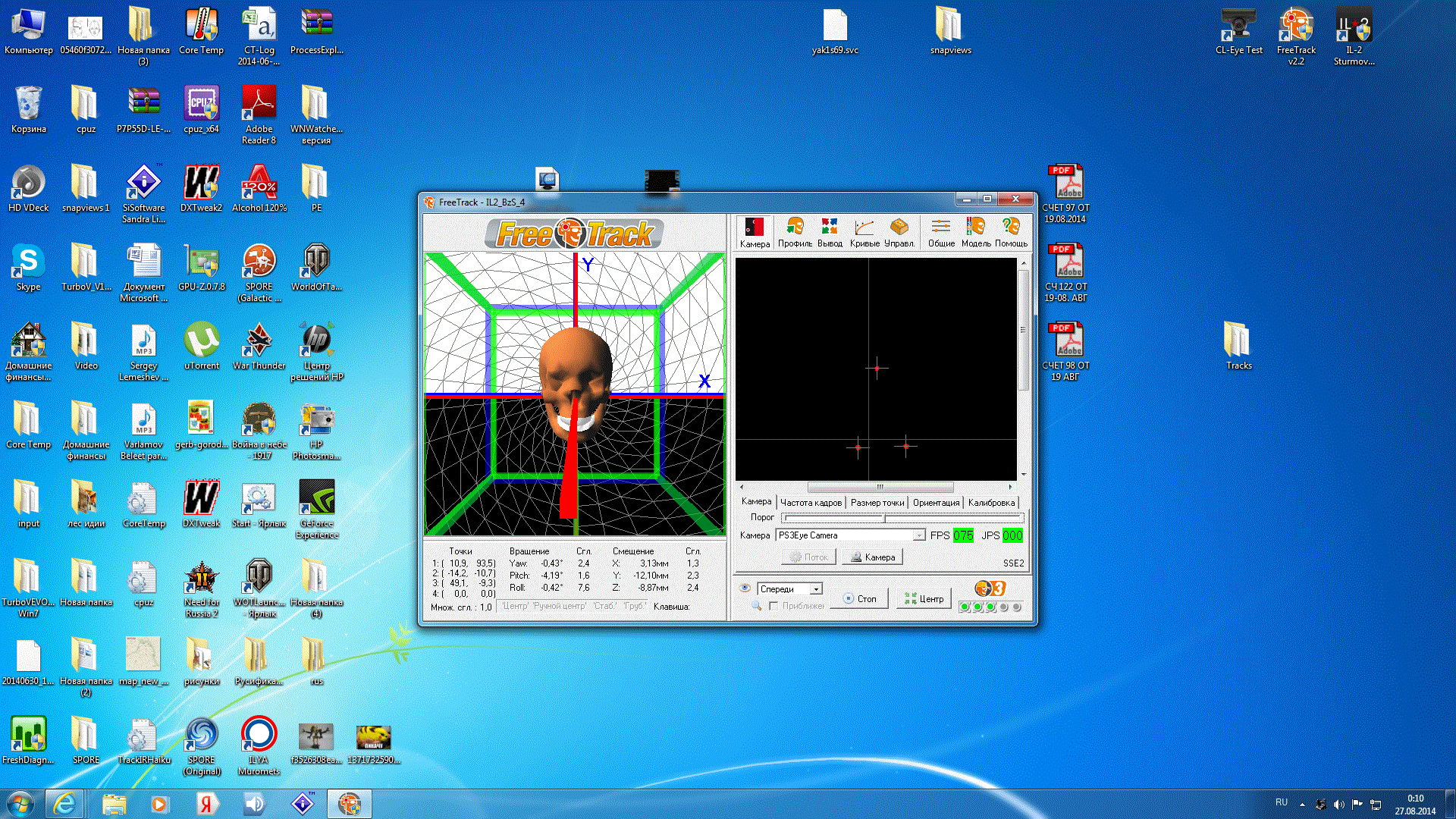
Task: Switch to the Размер точки tab
Action: click(877, 503)
